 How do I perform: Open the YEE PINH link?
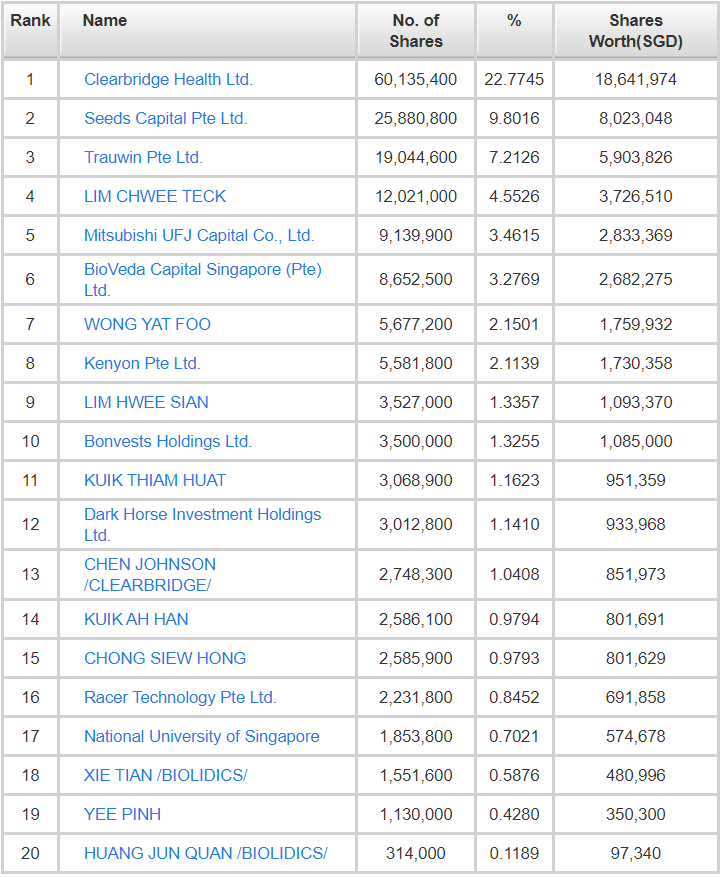tap(122, 815)
